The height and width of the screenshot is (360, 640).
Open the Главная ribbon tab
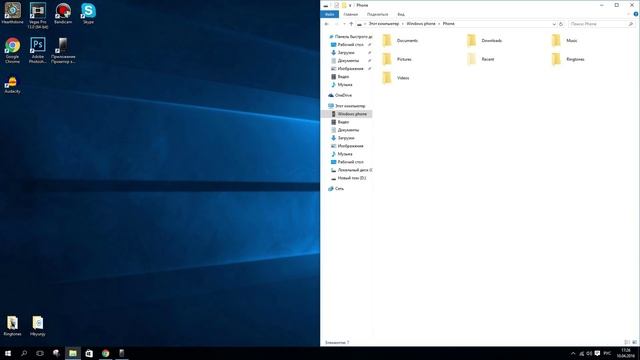click(x=351, y=14)
